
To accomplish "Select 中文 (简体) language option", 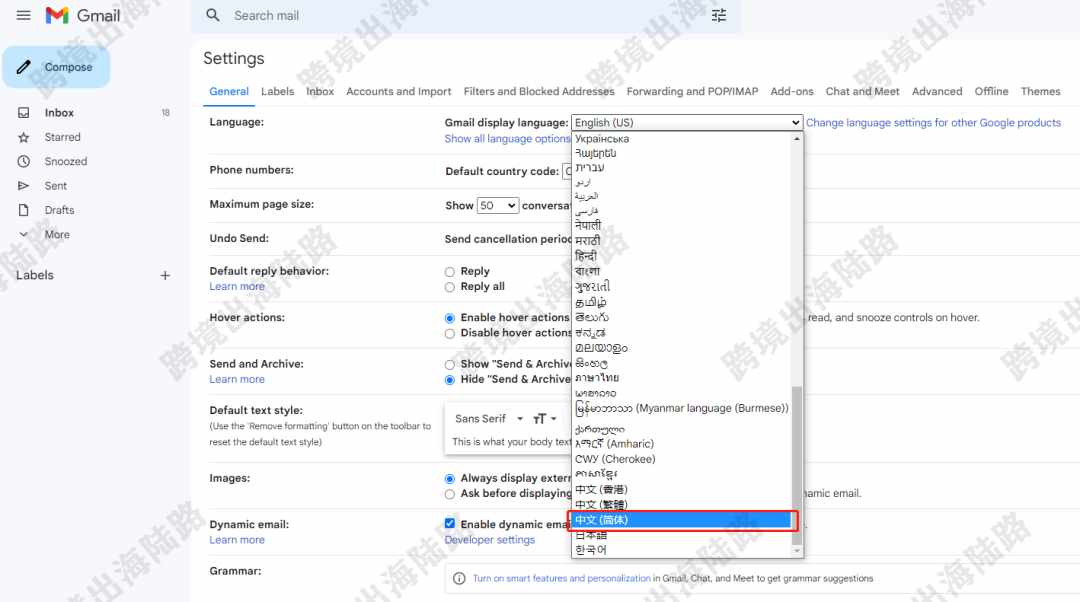I will pyautogui.click(x=683, y=520).
